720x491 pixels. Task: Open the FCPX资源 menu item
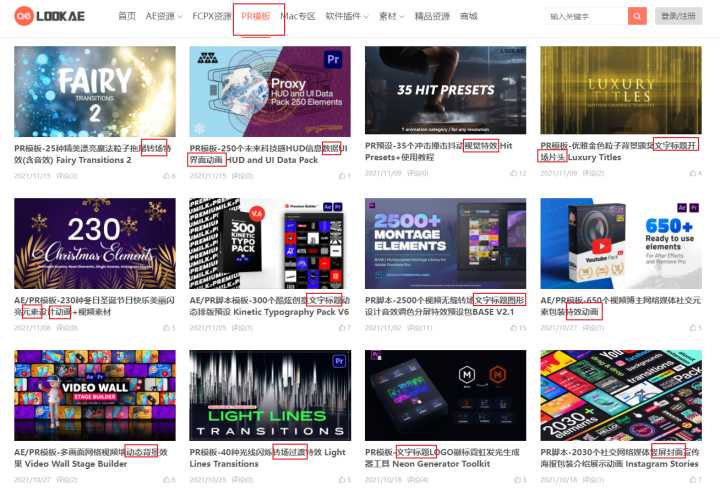210,16
